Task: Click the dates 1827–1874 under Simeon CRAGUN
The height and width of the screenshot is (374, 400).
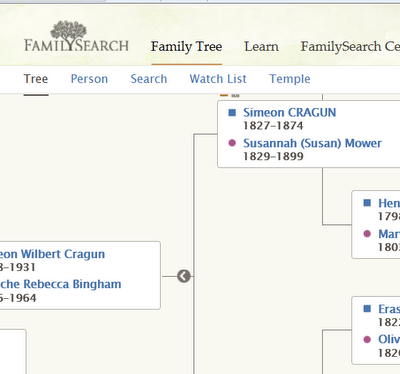Action: (x=273, y=126)
